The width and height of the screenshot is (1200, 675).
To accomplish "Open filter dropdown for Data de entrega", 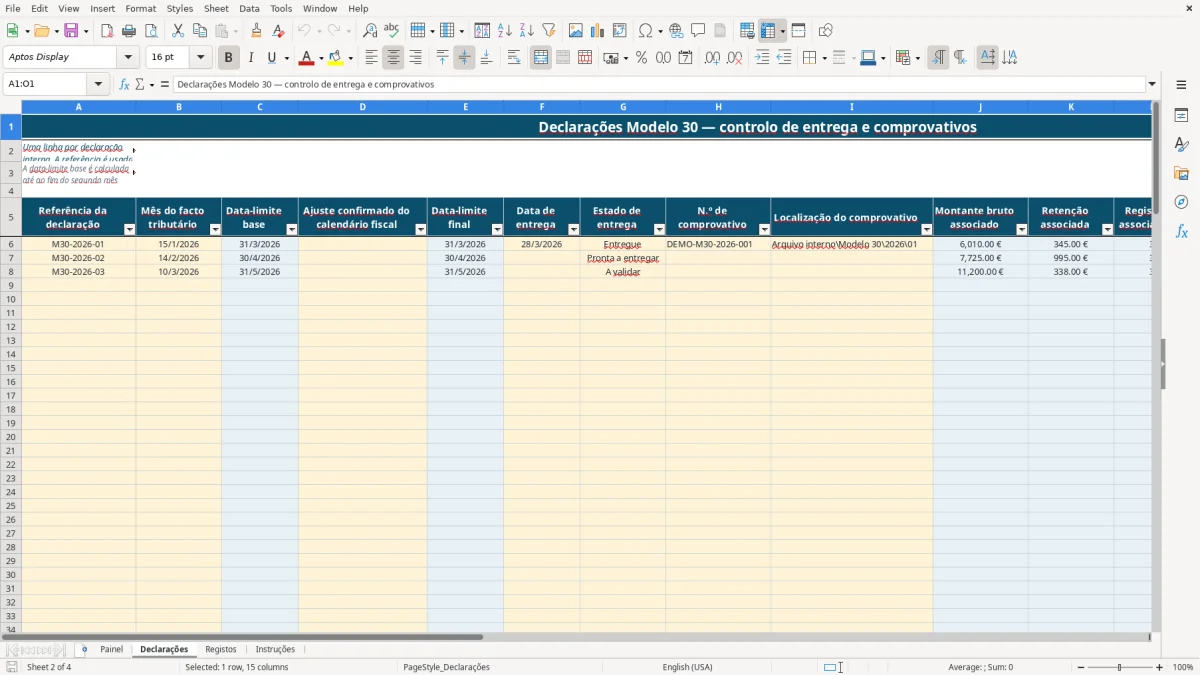I will [573, 230].
